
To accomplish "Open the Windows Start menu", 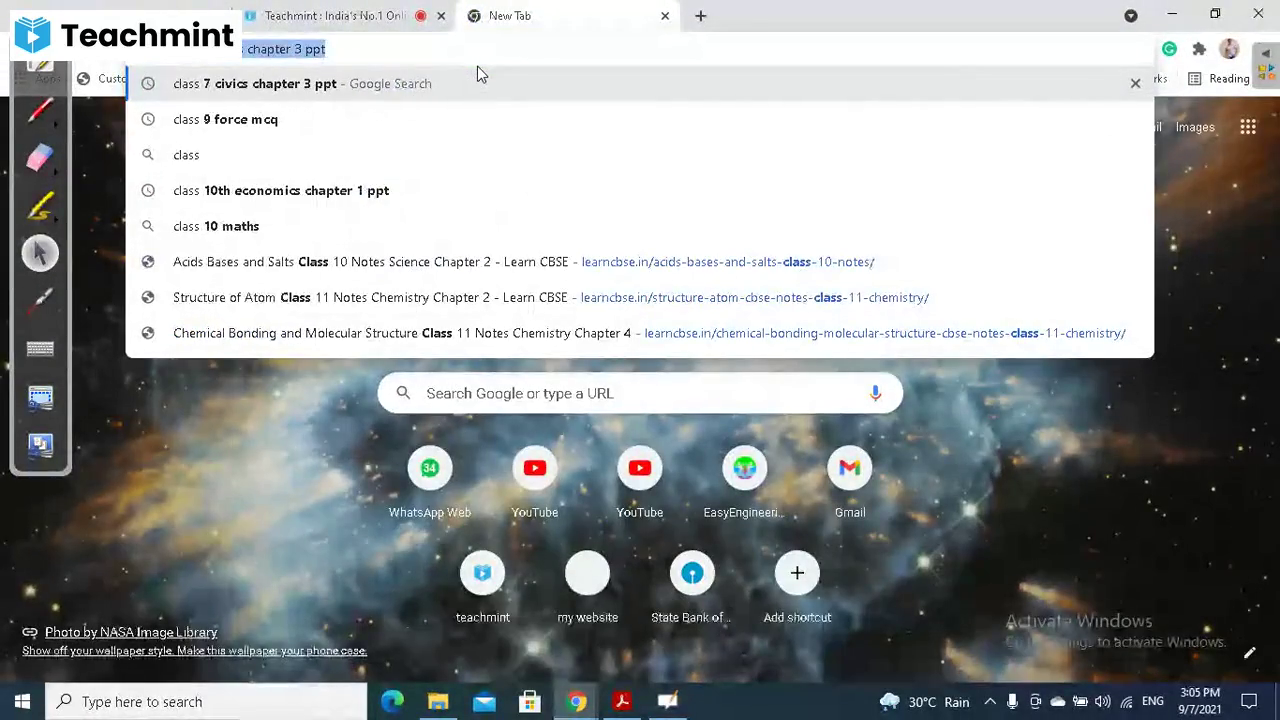I will pyautogui.click(x=22, y=701).
